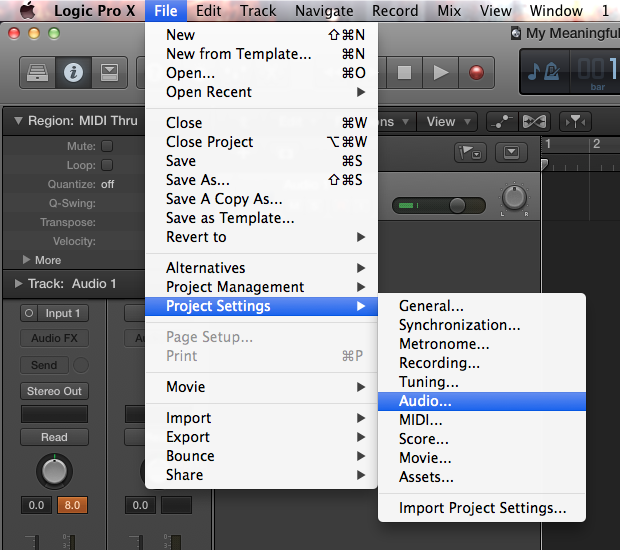Open the Quantize value dropdown showing off

coord(108,184)
